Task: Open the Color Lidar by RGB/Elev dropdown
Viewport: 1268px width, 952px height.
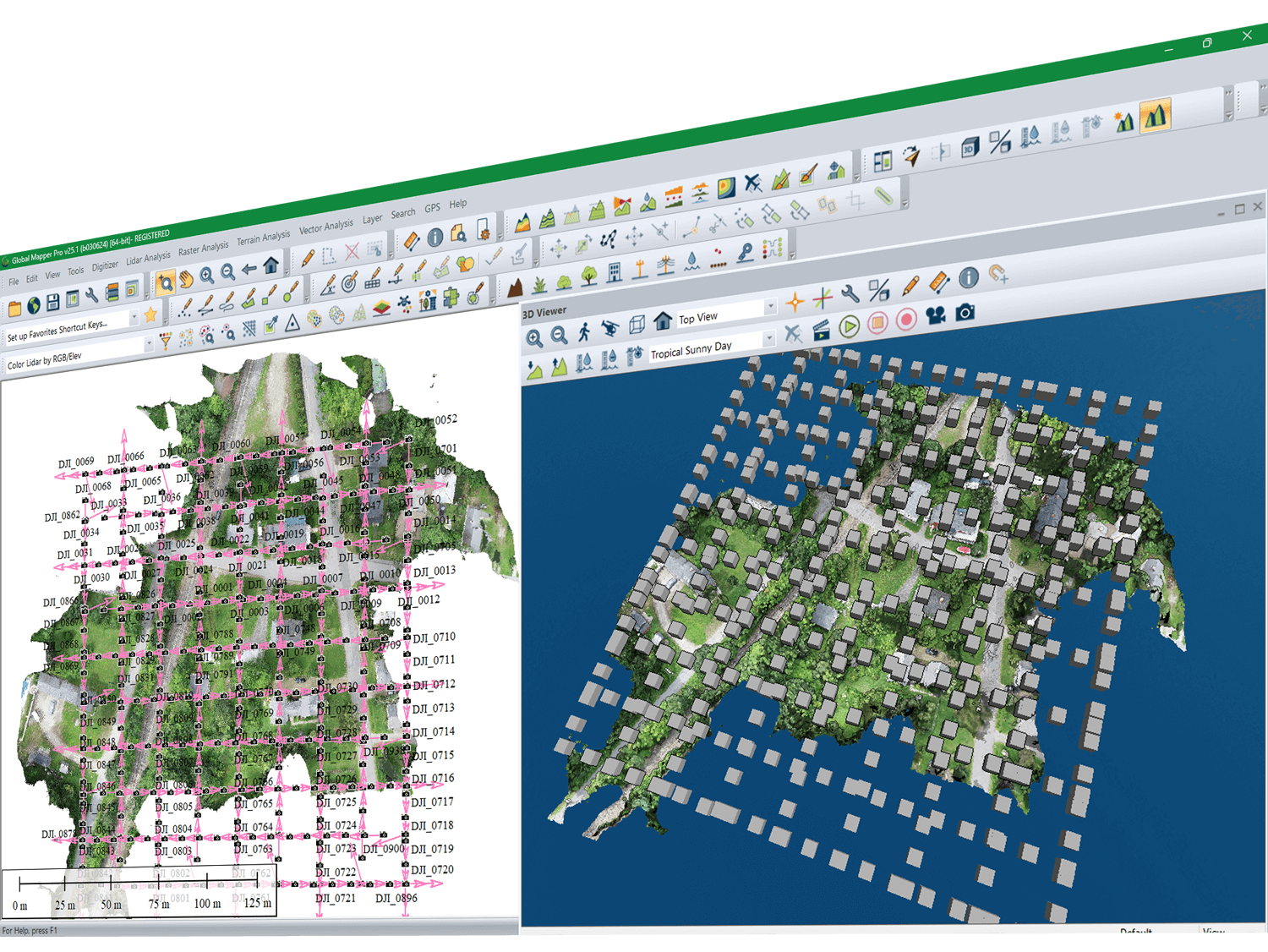Action: 149,343
